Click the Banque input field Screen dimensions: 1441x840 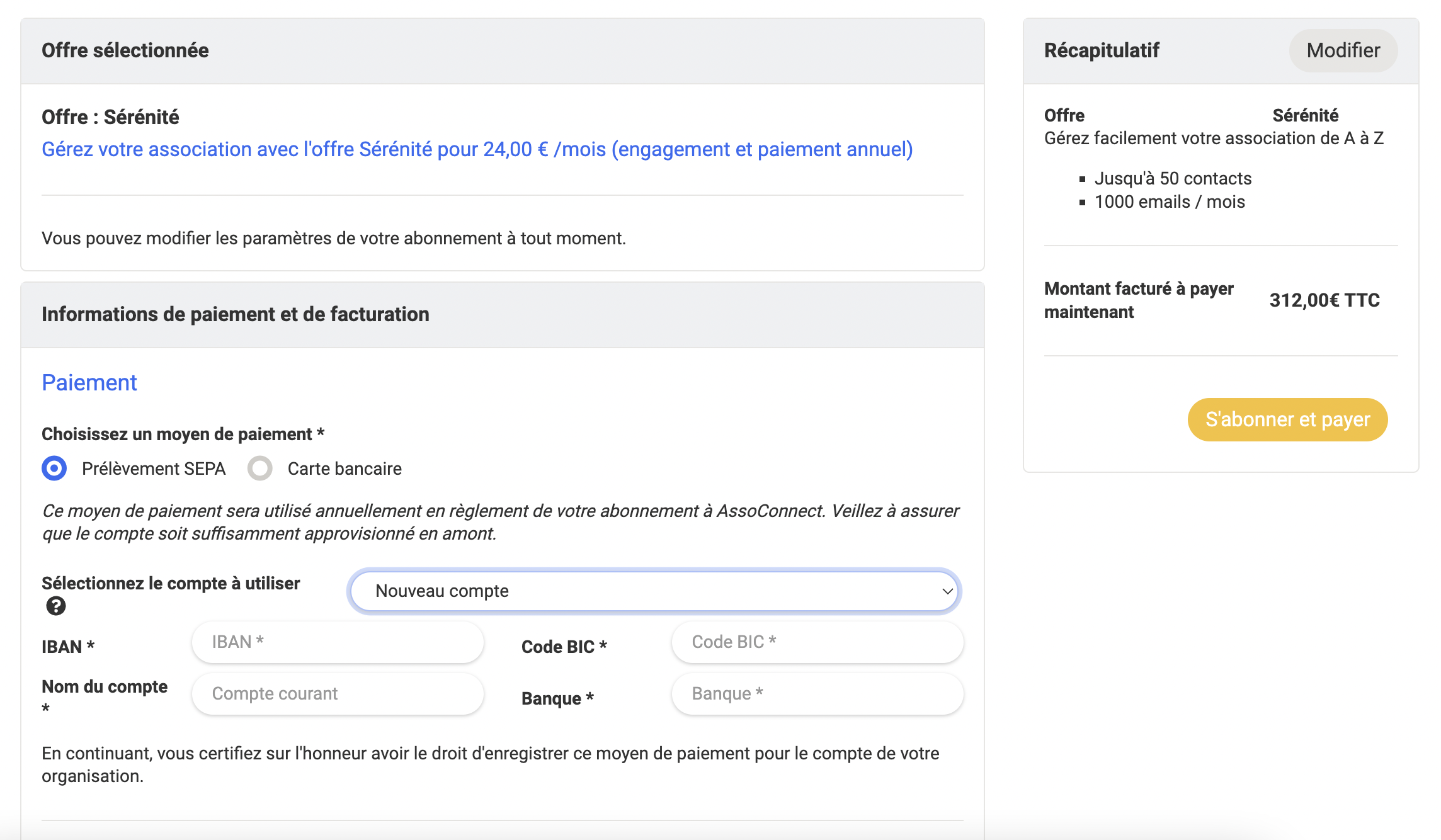click(x=817, y=694)
